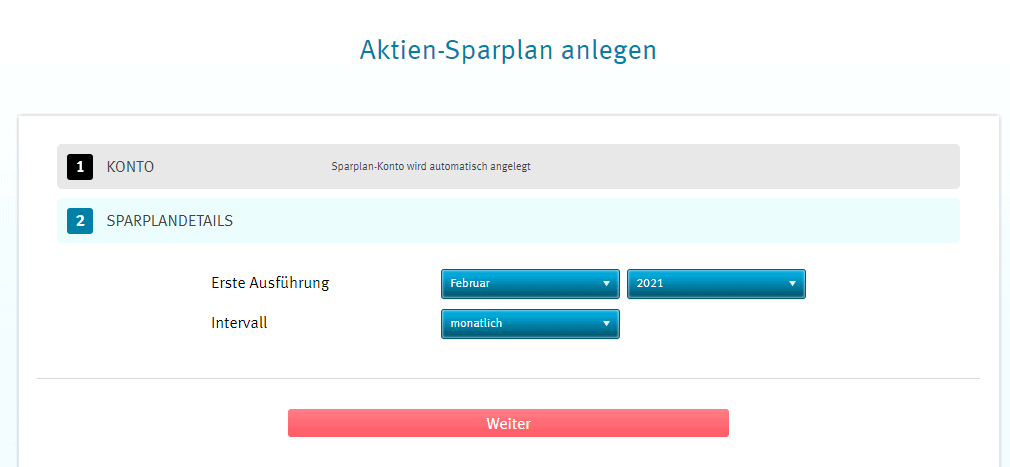
Task: Click the Aktien-Sparplan anlegen page heading
Action: tap(508, 51)
